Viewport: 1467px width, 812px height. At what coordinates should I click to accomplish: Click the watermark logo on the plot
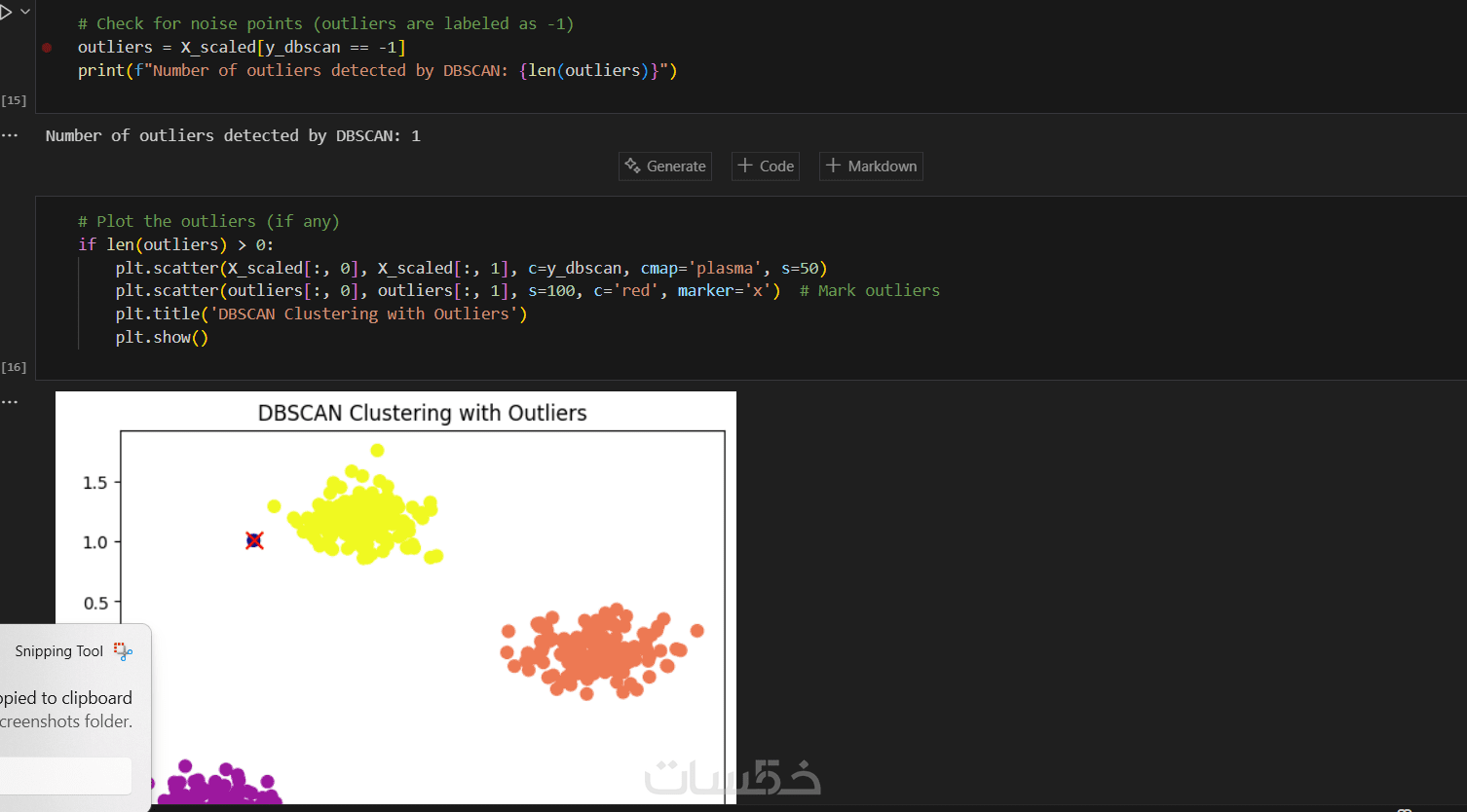pyautogui.click(x=733, y=777)
